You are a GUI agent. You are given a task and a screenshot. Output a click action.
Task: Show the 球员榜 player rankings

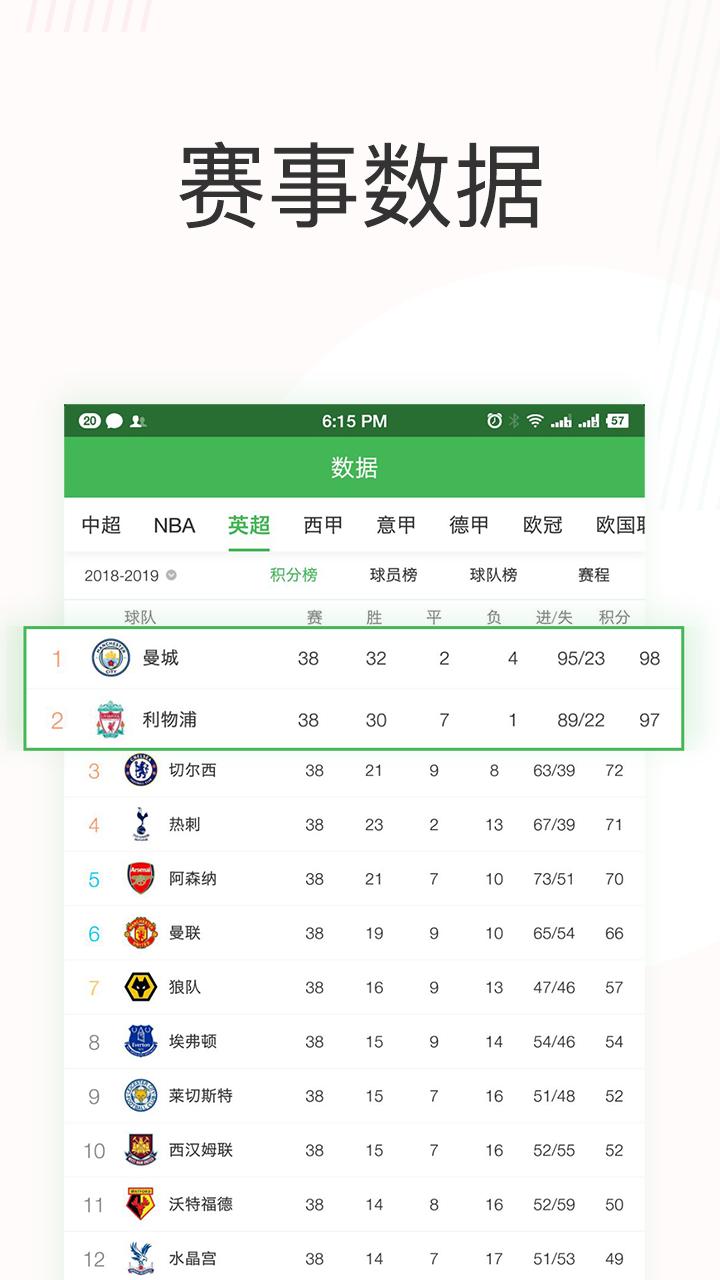coord(394,575)
